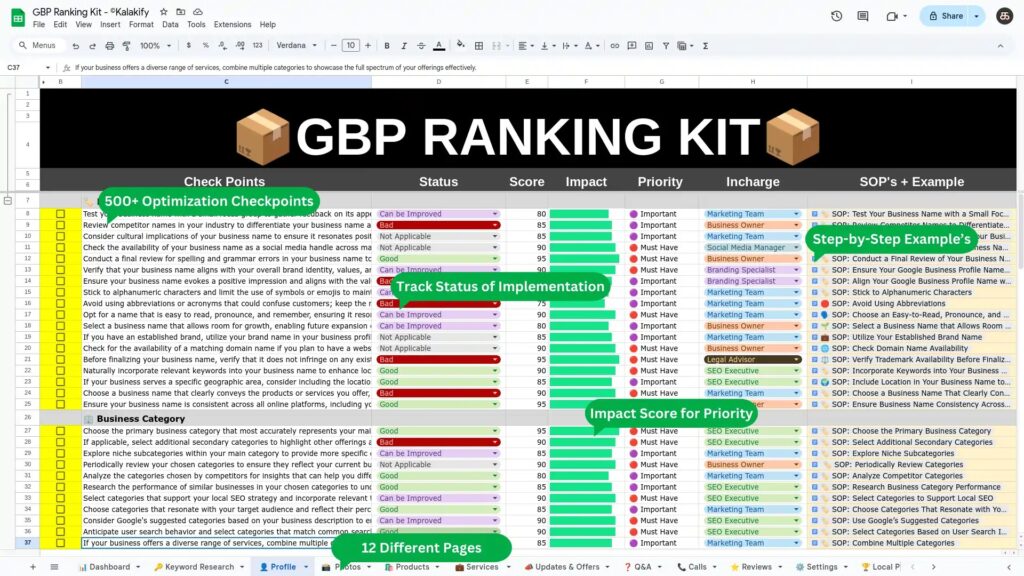1024x576 pixels.
Task: Click the Share button
Action: pyautogui.click(x=945, y=16)
